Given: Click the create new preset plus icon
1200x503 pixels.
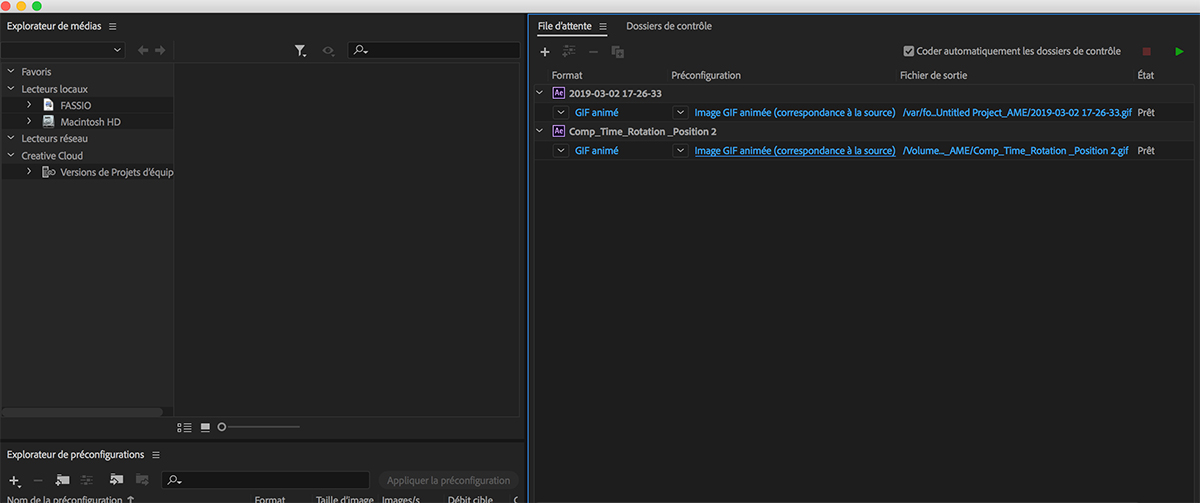Looking at the screenshot, I should click(x=14, y=481).
